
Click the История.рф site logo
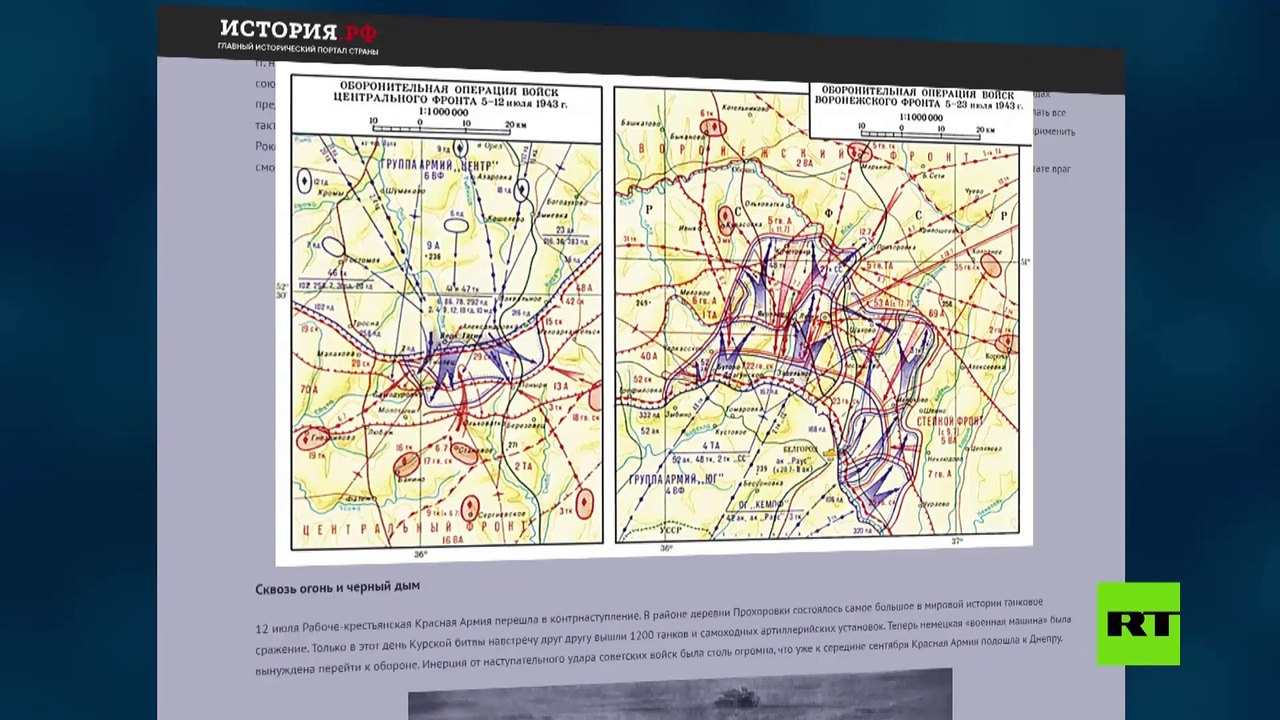click(x=298, y=30)
